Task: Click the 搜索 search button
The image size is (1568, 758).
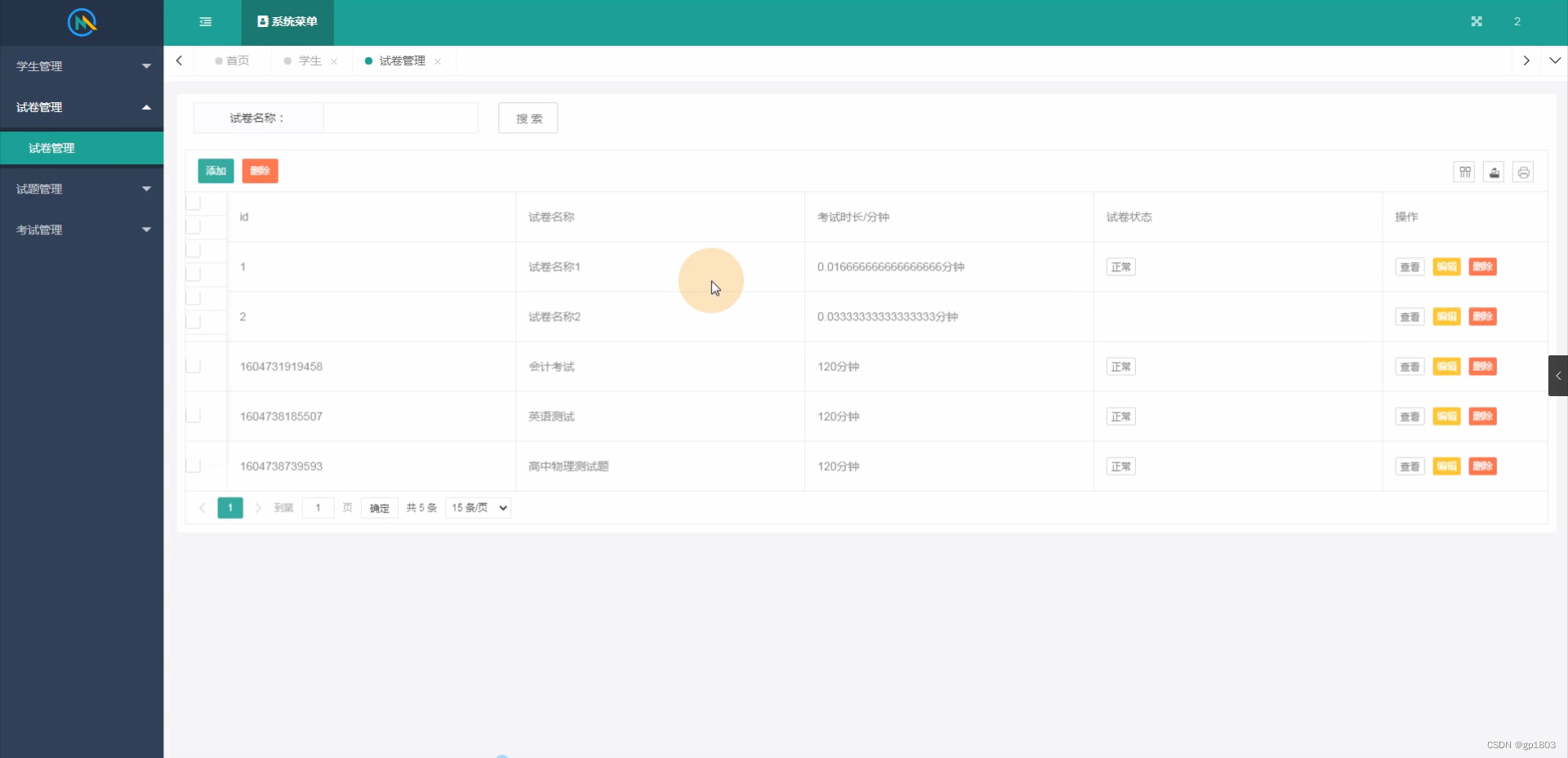Action: [x=528, y=118]
